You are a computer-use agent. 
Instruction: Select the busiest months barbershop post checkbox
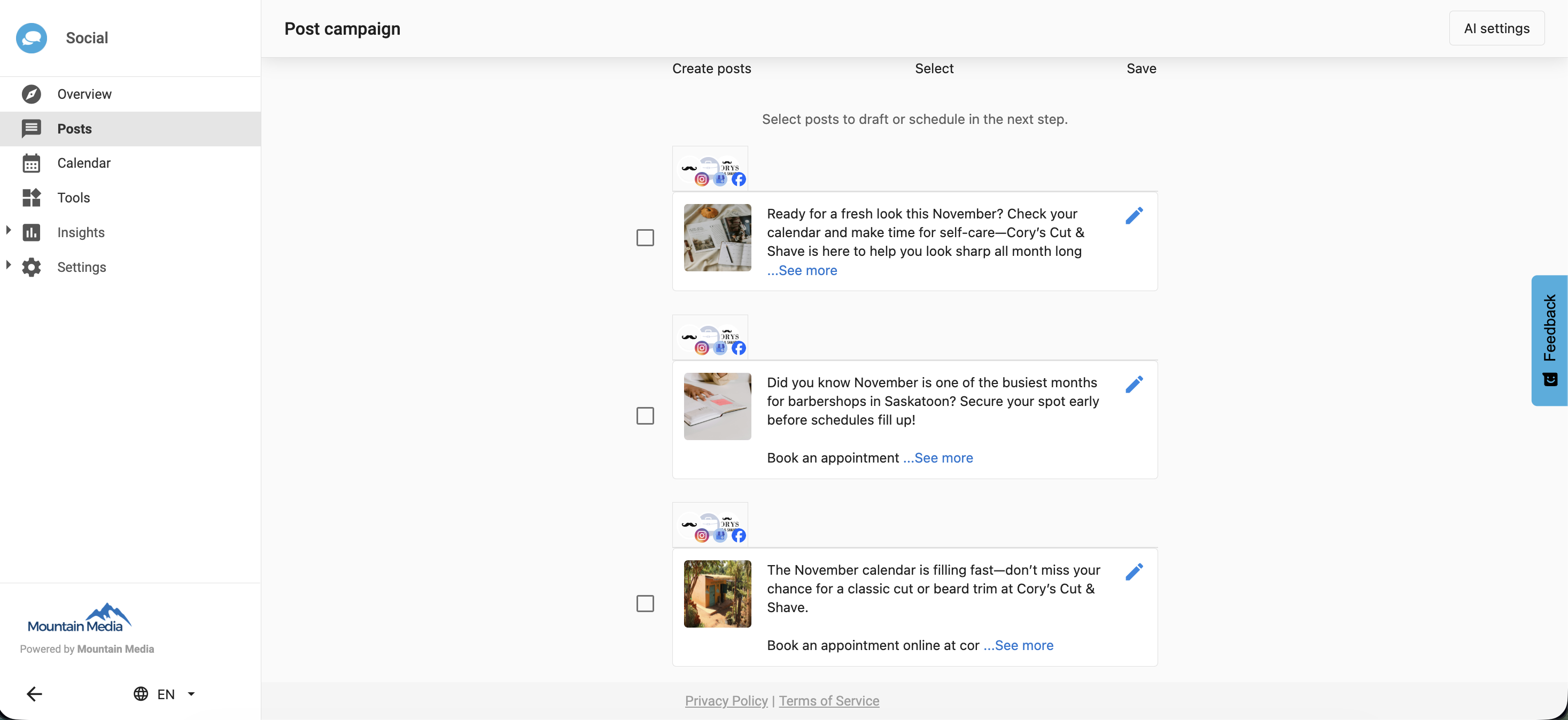tap(644, 416)
